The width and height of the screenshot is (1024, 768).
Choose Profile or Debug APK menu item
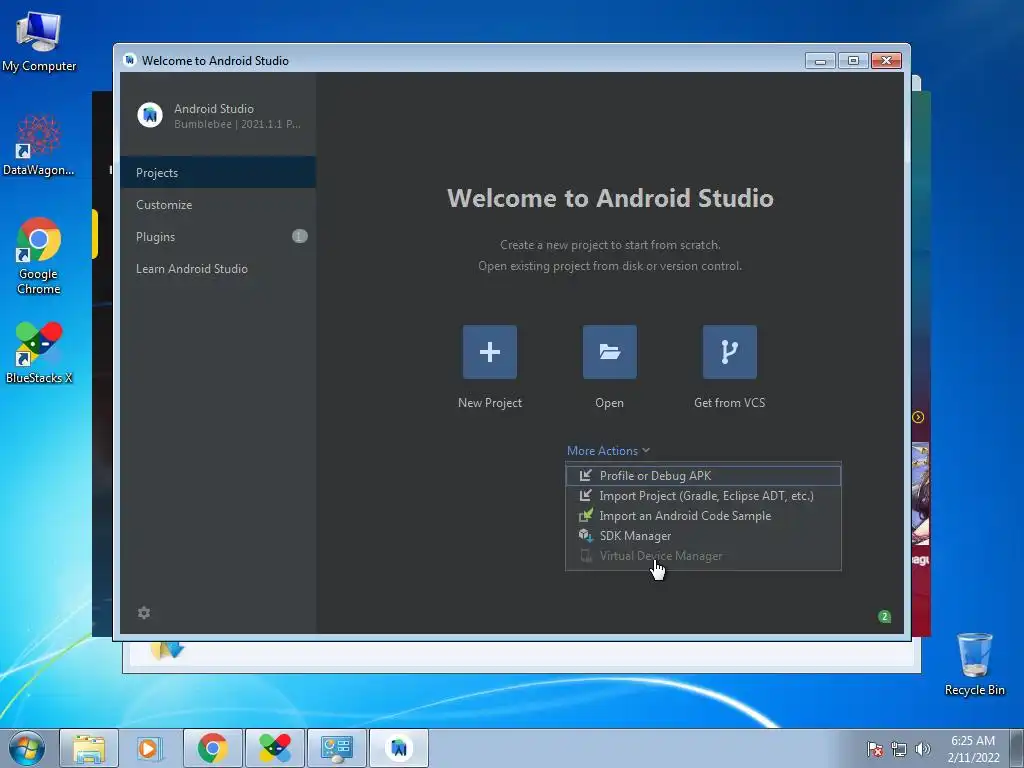coord(703,475)
